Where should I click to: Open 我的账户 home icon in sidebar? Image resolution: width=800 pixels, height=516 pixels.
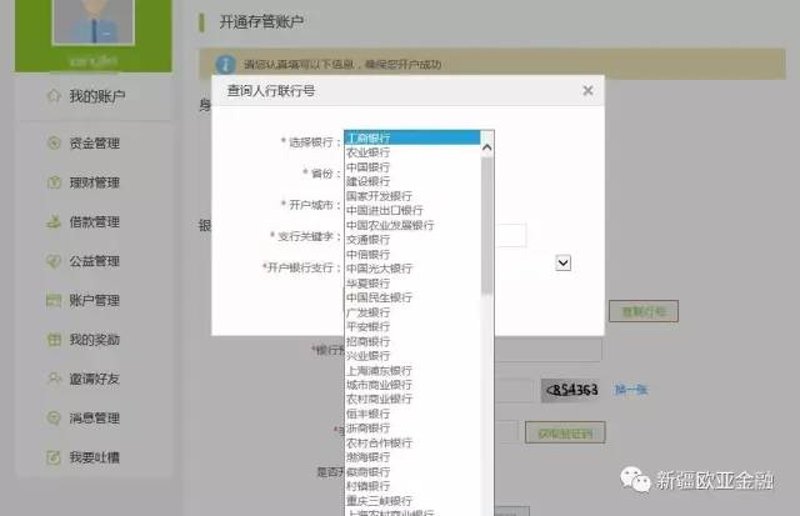coord(54,96)
